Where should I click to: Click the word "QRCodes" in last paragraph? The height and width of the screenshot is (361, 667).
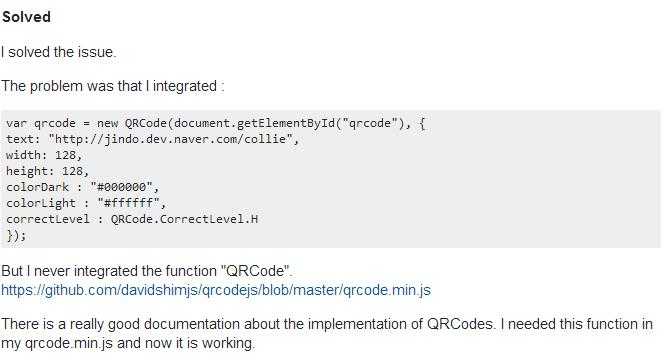tap(460, 324)
